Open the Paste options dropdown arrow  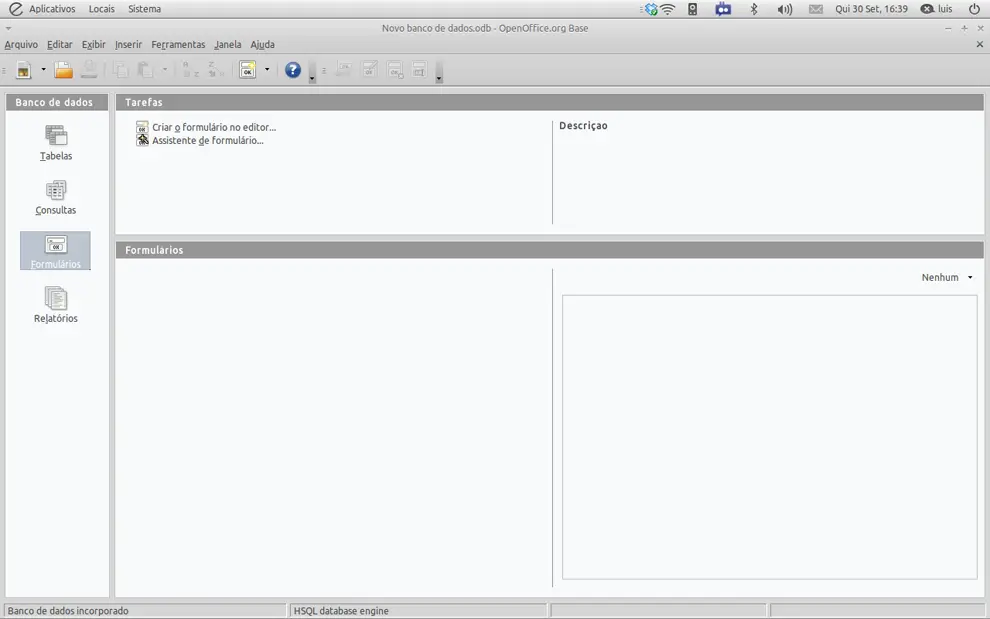coord(164,69)
